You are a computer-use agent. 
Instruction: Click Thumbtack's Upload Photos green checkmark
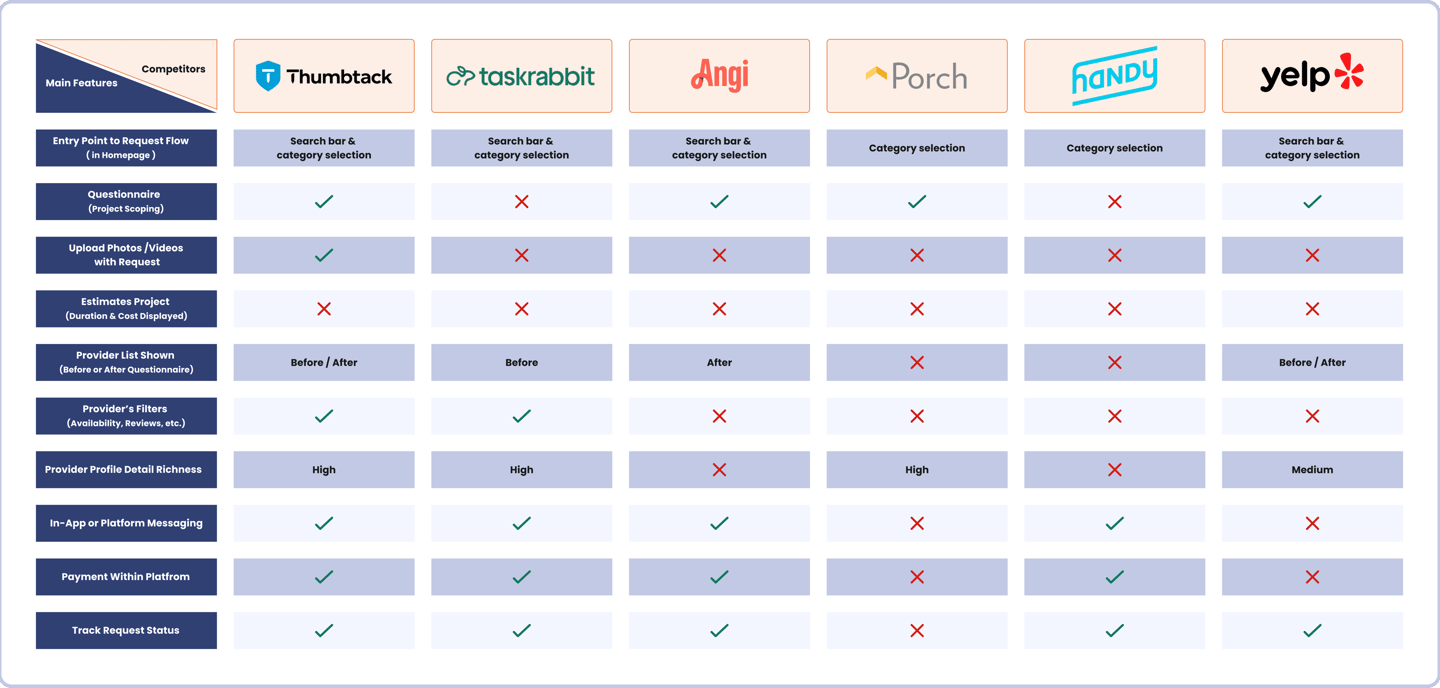[x=324, y=255]
